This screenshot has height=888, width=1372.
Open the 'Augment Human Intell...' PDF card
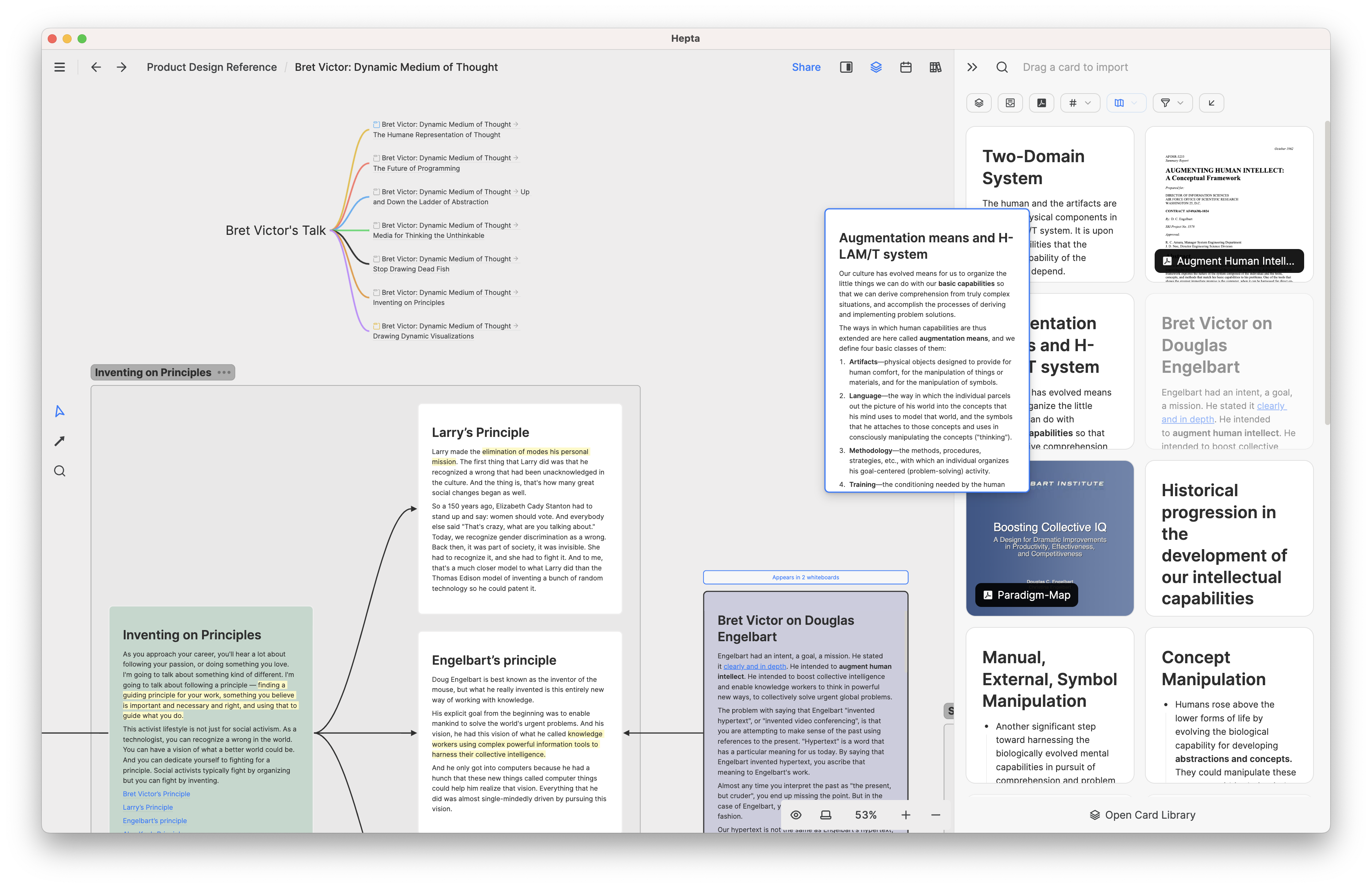pyautogui.click(x=1229, y=204)
